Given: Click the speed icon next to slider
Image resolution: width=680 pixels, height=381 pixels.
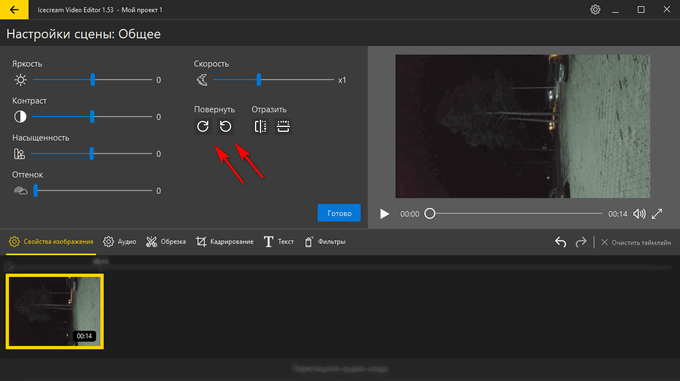Looking at the screenshot, I should [202, 80].
